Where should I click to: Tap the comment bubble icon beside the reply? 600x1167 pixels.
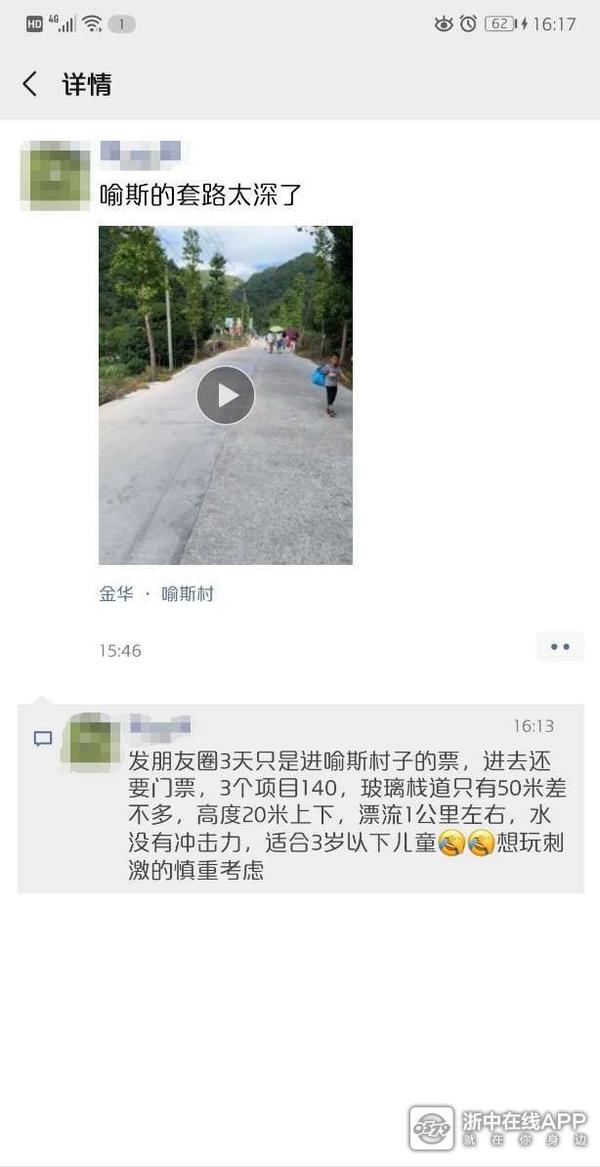[x=43, y=738]
